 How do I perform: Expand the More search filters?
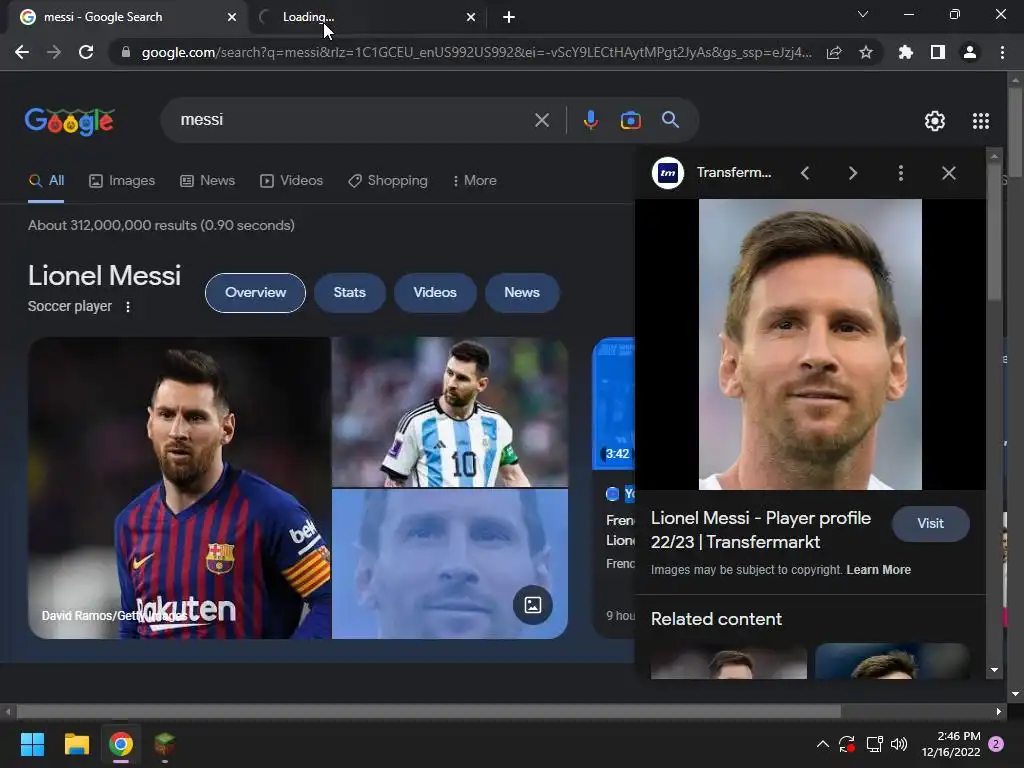point(475,181)
